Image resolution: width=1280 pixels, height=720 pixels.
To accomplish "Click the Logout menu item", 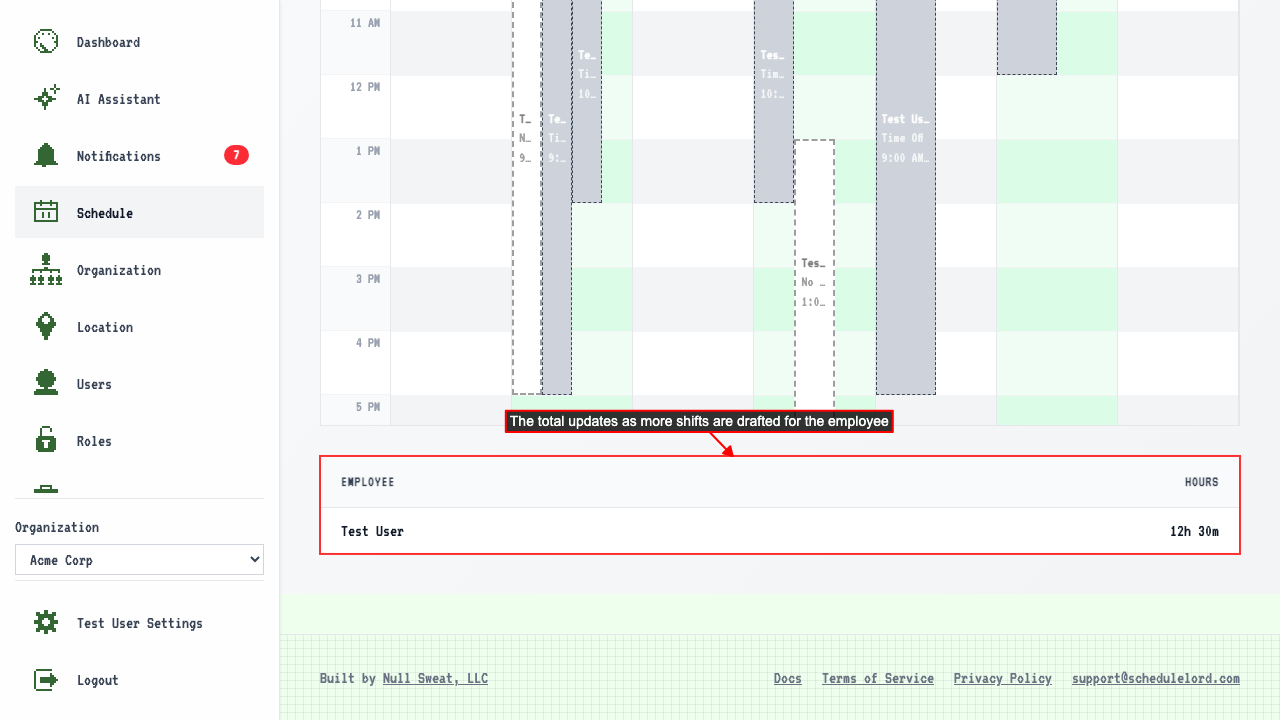I will 139,680.
